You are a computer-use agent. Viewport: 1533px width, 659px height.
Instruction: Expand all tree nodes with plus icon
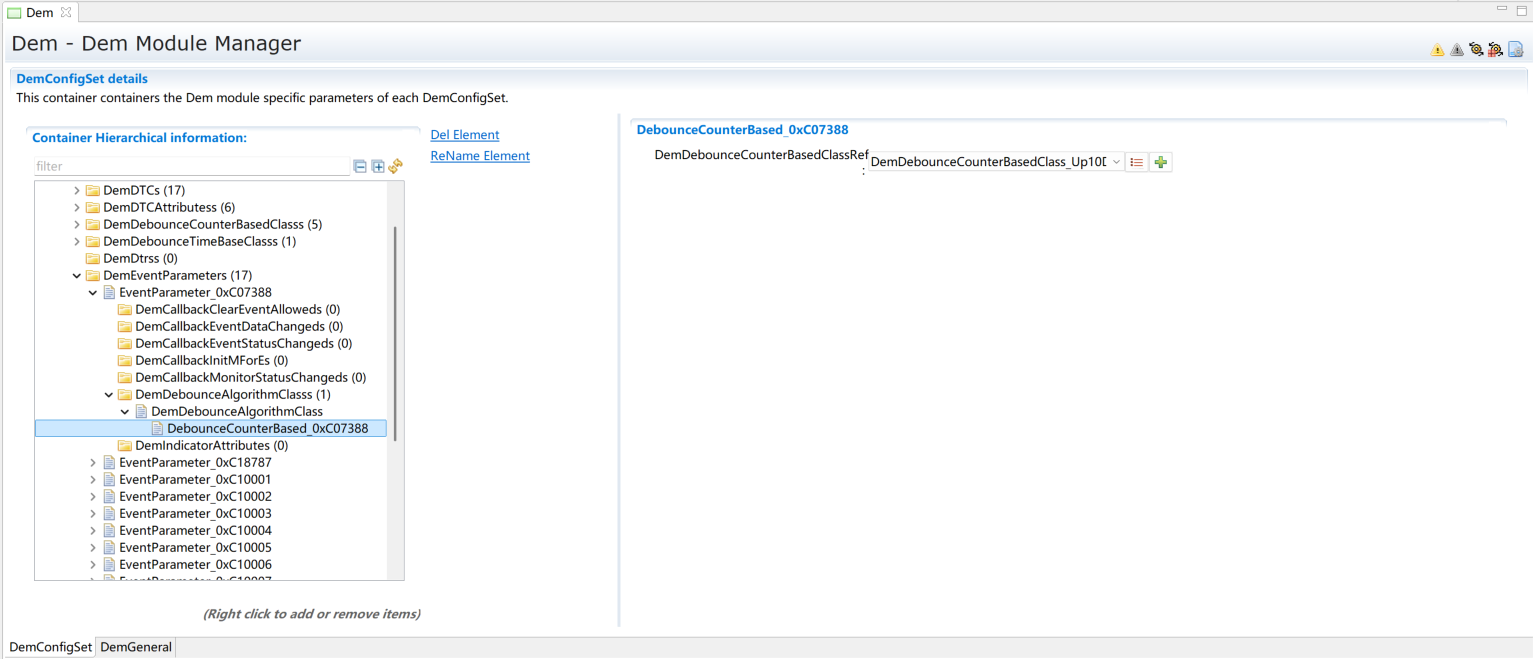378,167
